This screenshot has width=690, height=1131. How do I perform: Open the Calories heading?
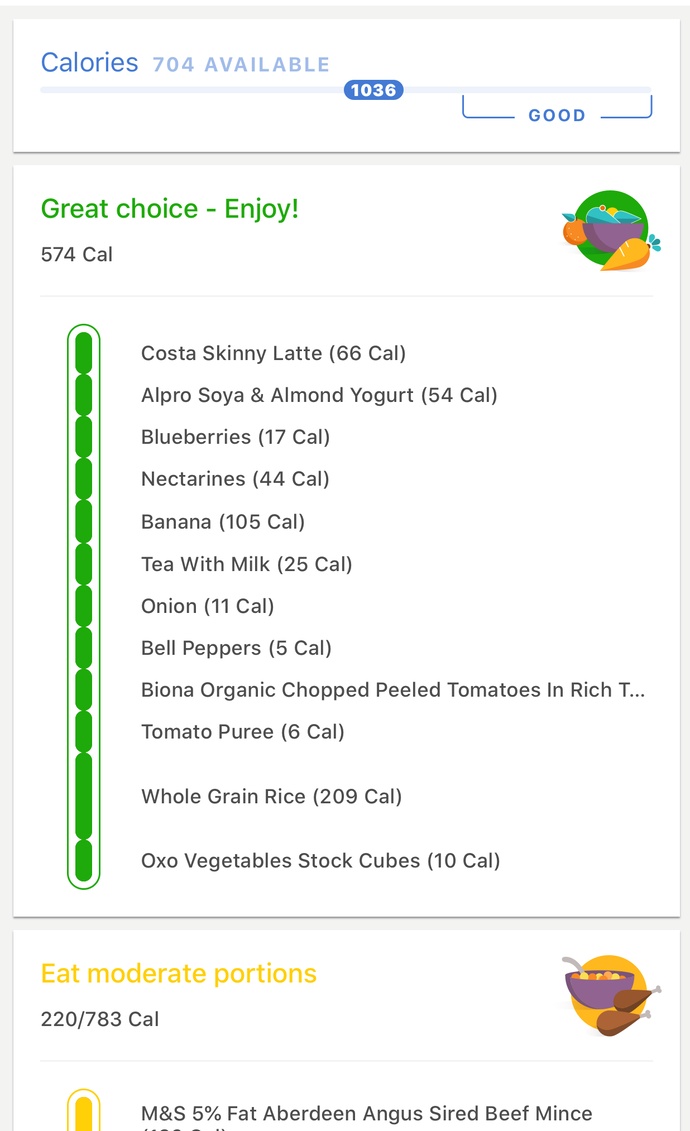[x=89, y=62]
